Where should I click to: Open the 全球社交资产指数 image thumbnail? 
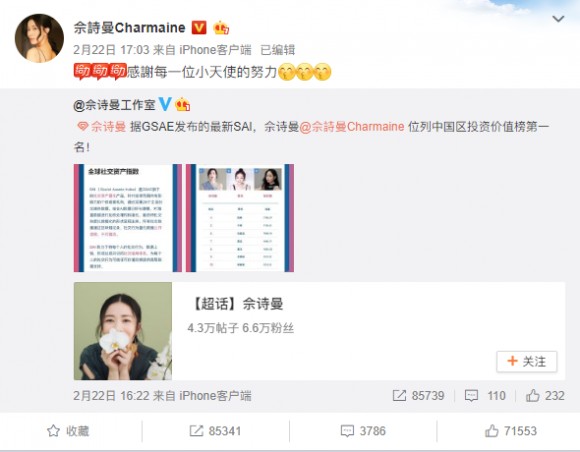128,218
